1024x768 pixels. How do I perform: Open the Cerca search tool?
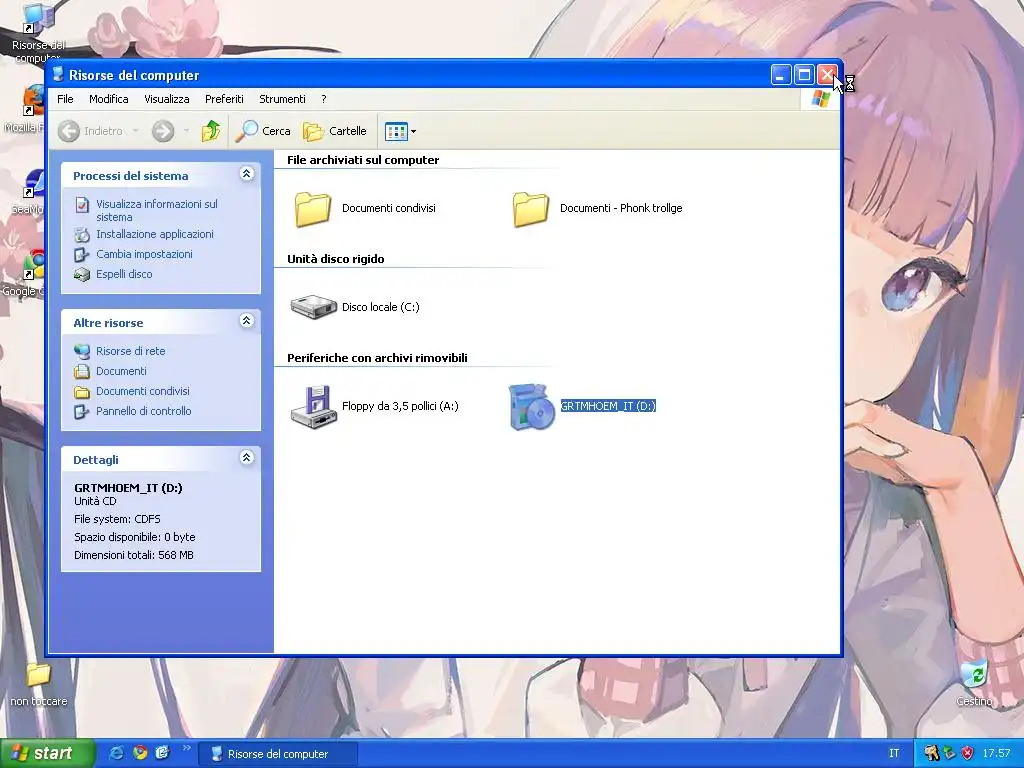(263, 131)
